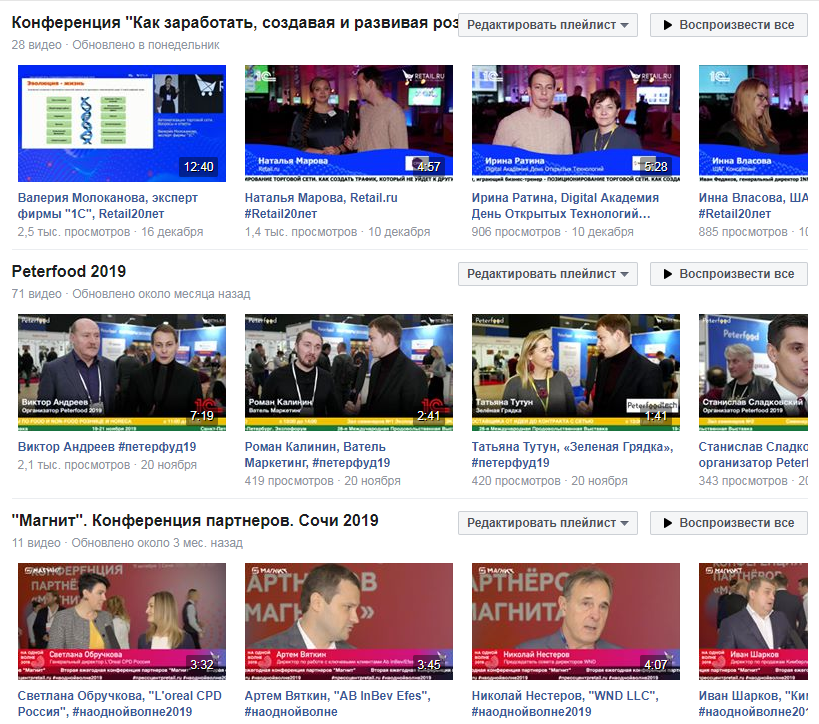Click "419 просмотров · 20 ноября" text
This screenshot has height=724, width=819.
click(323, 481)
